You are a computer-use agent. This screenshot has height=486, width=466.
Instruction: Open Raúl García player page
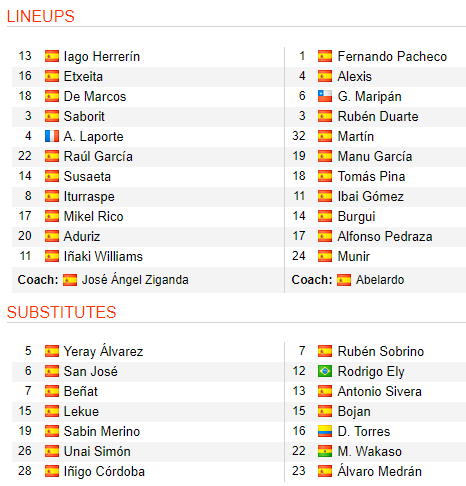98,156
